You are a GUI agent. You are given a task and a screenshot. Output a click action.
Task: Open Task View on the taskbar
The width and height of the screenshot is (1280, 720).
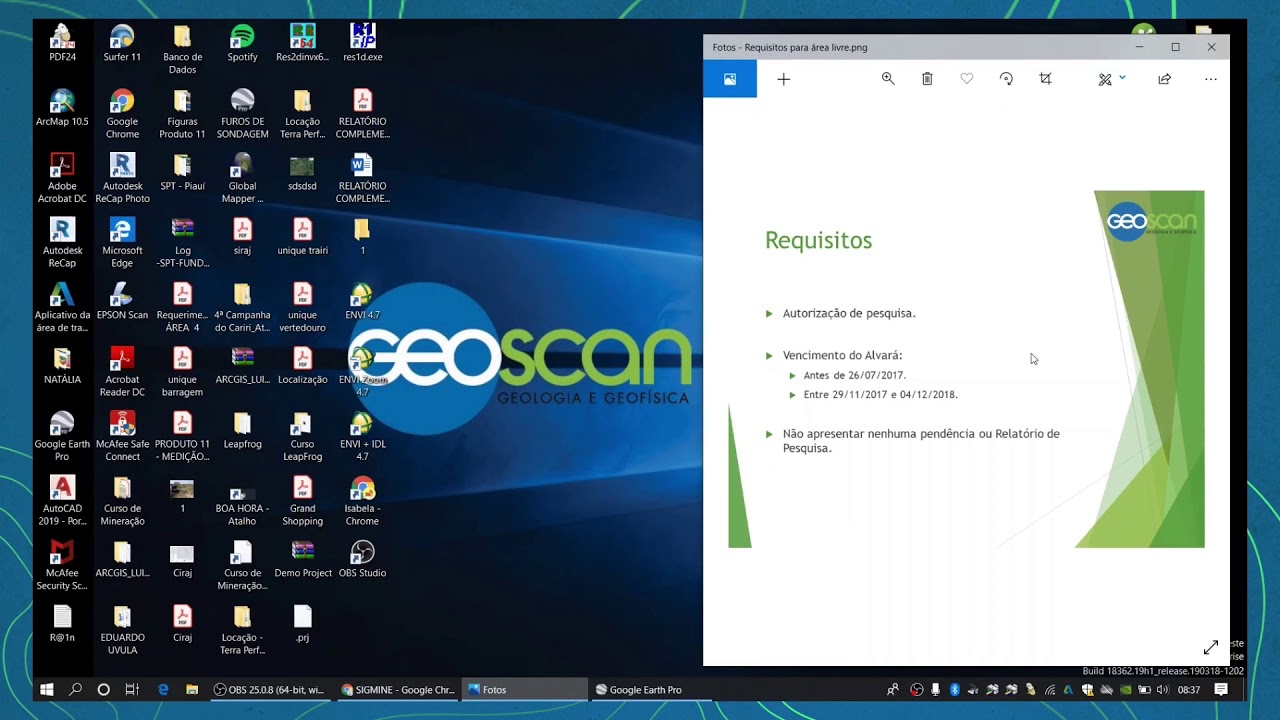[132, 690]
